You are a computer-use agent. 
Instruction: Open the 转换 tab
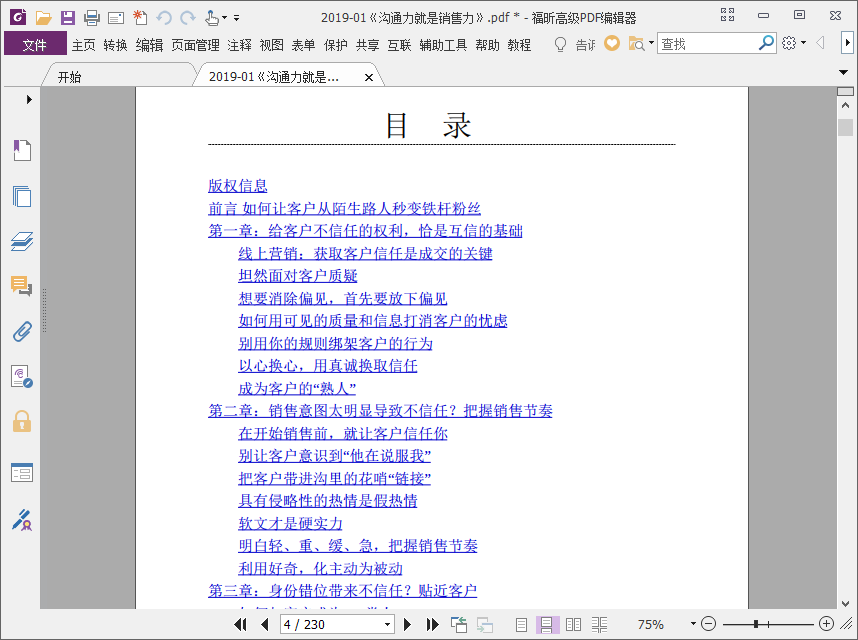point(115,45)
